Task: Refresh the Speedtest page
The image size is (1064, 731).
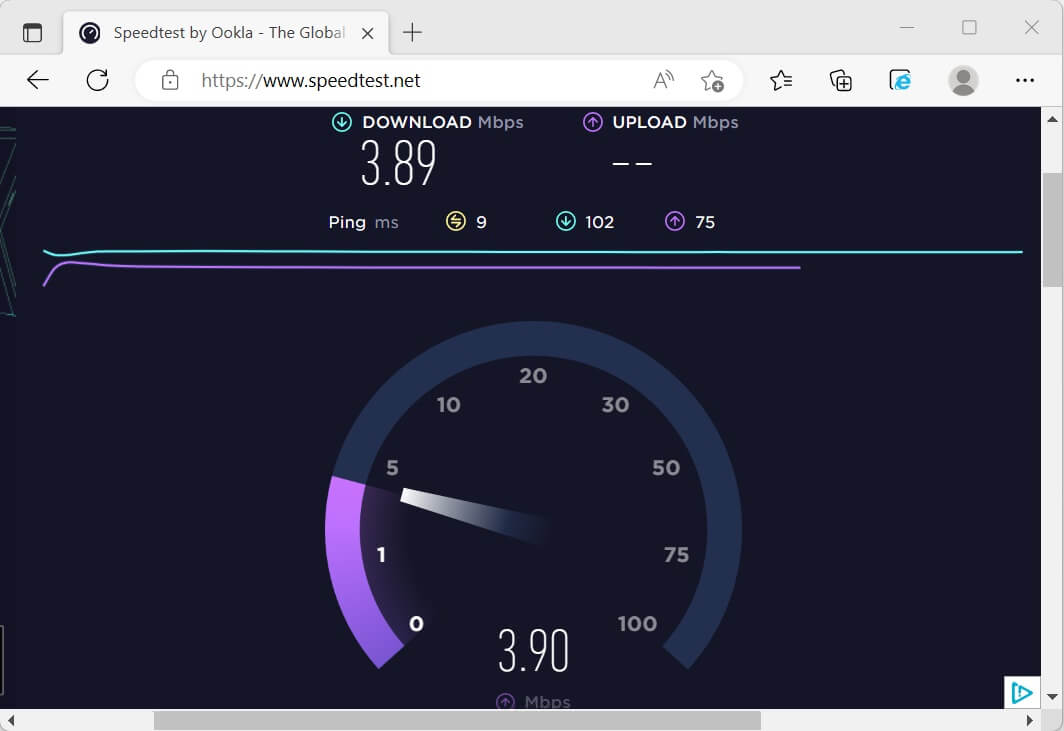Action: point(97,81)
